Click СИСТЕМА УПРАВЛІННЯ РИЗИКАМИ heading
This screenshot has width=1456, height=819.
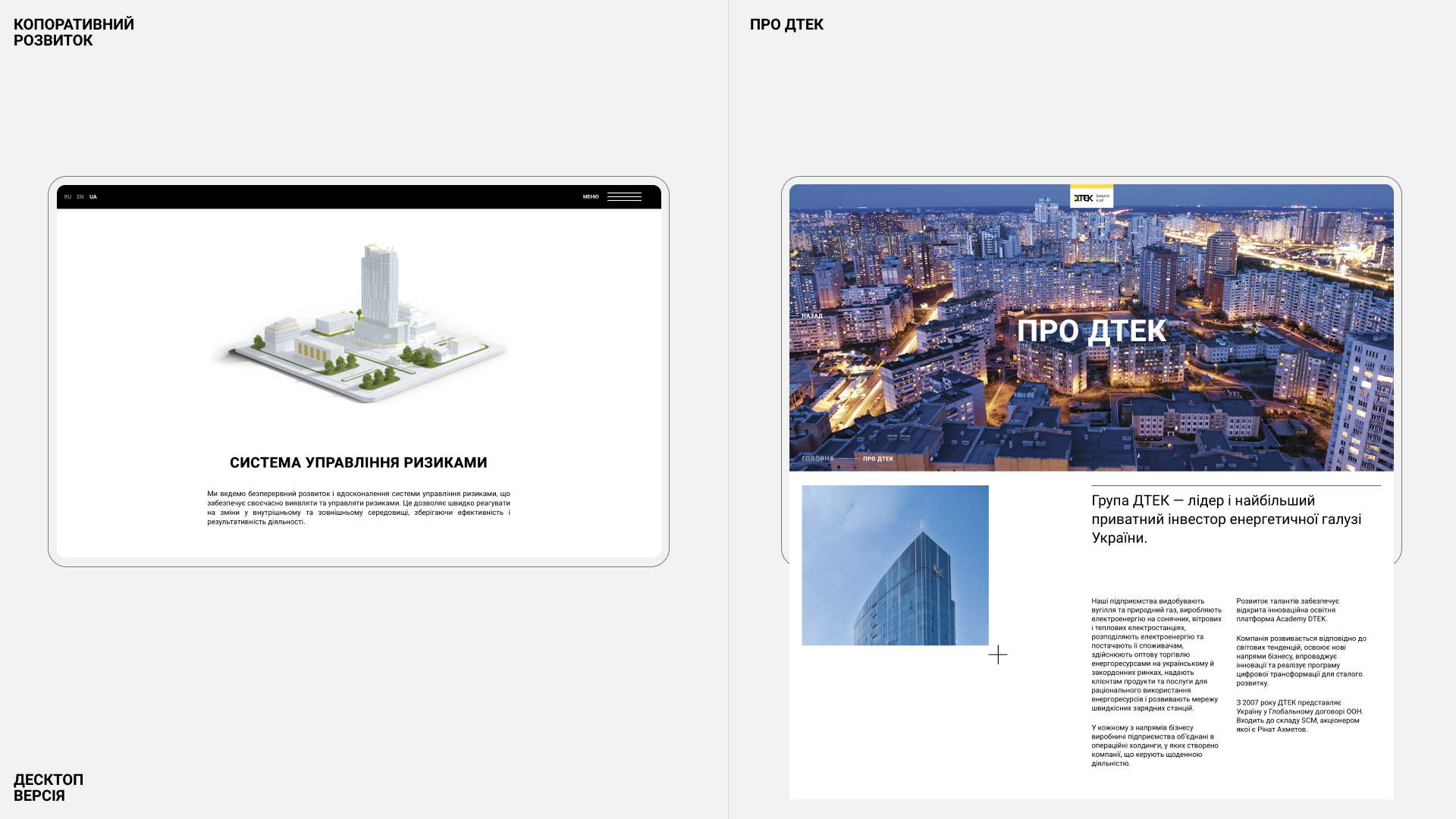359,463
